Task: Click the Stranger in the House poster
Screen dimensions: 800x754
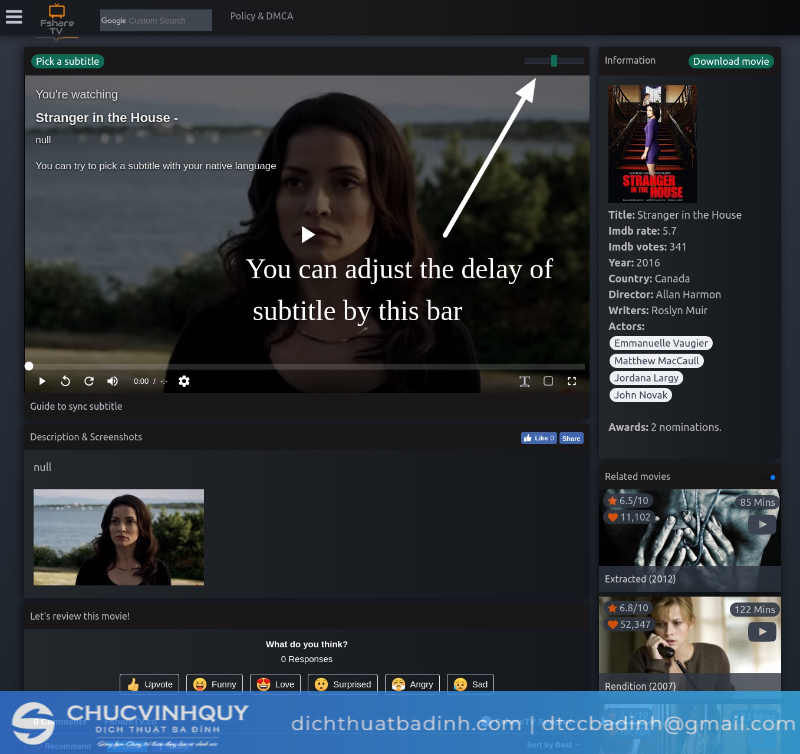Action: (652, 144)
